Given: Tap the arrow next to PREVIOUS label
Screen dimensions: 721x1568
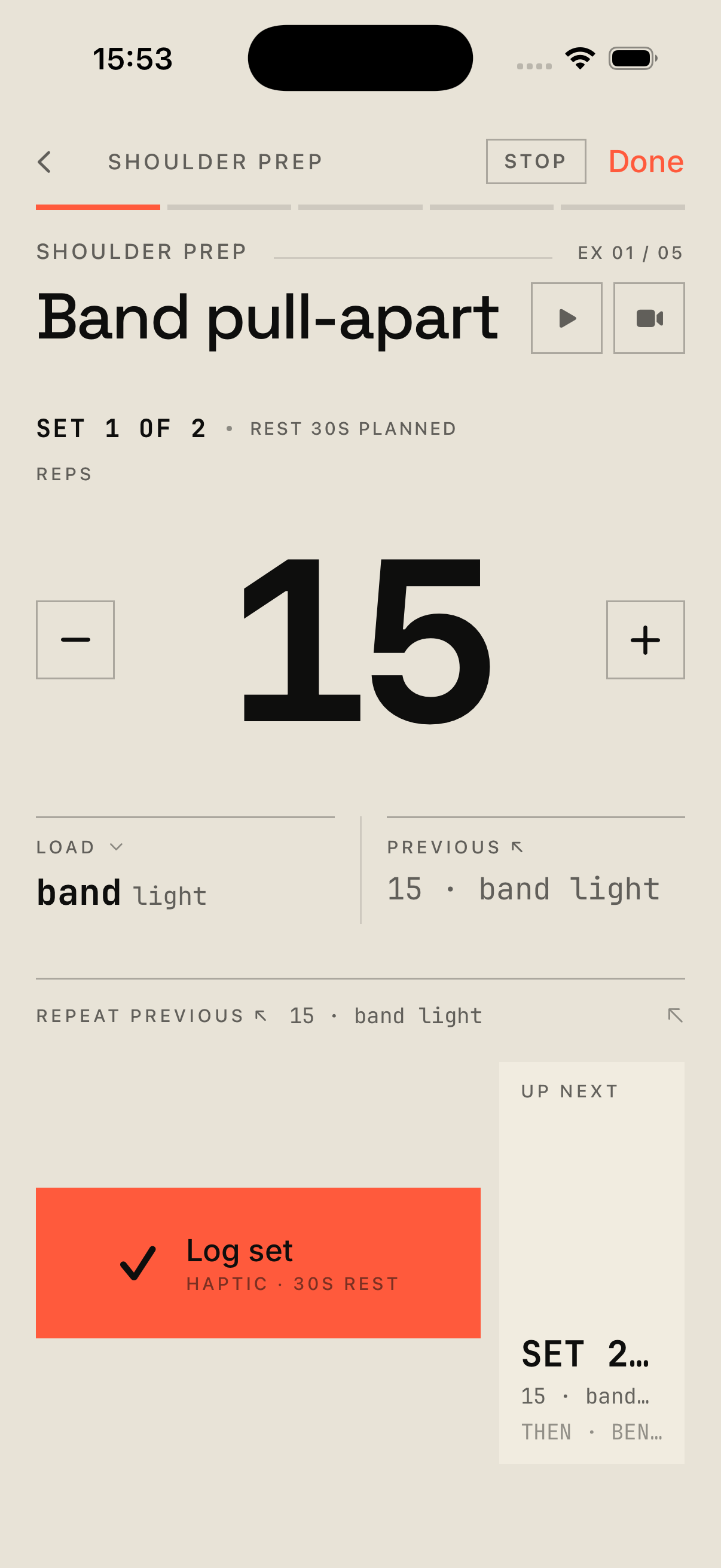Looking at the screenshot, I should [x=516, y=846].
